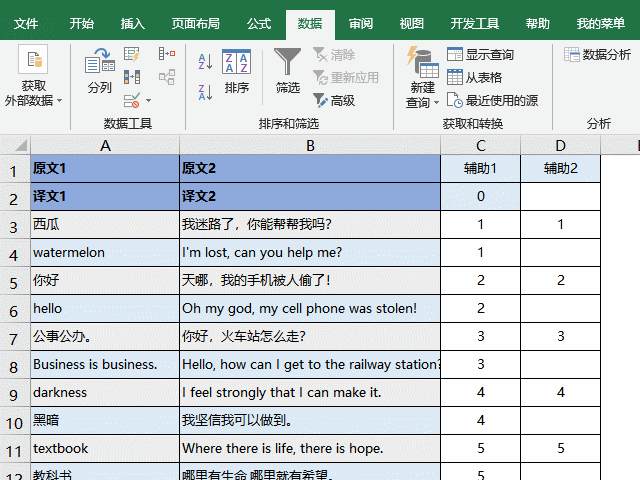This screenshot has width=640, height=480.
Task: Switch to the 我的菜单 tab
Action: tap(600, 24)
